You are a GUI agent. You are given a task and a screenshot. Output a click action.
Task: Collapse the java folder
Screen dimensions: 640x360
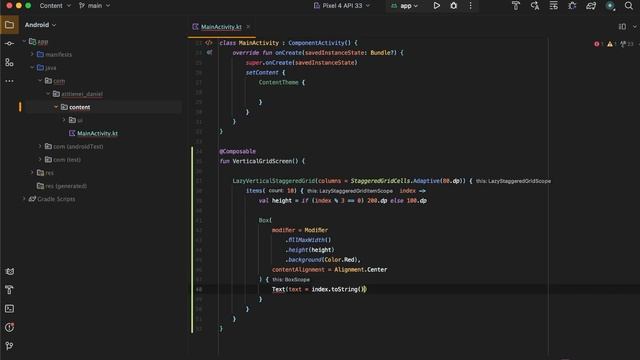click(x=32, y=67)
